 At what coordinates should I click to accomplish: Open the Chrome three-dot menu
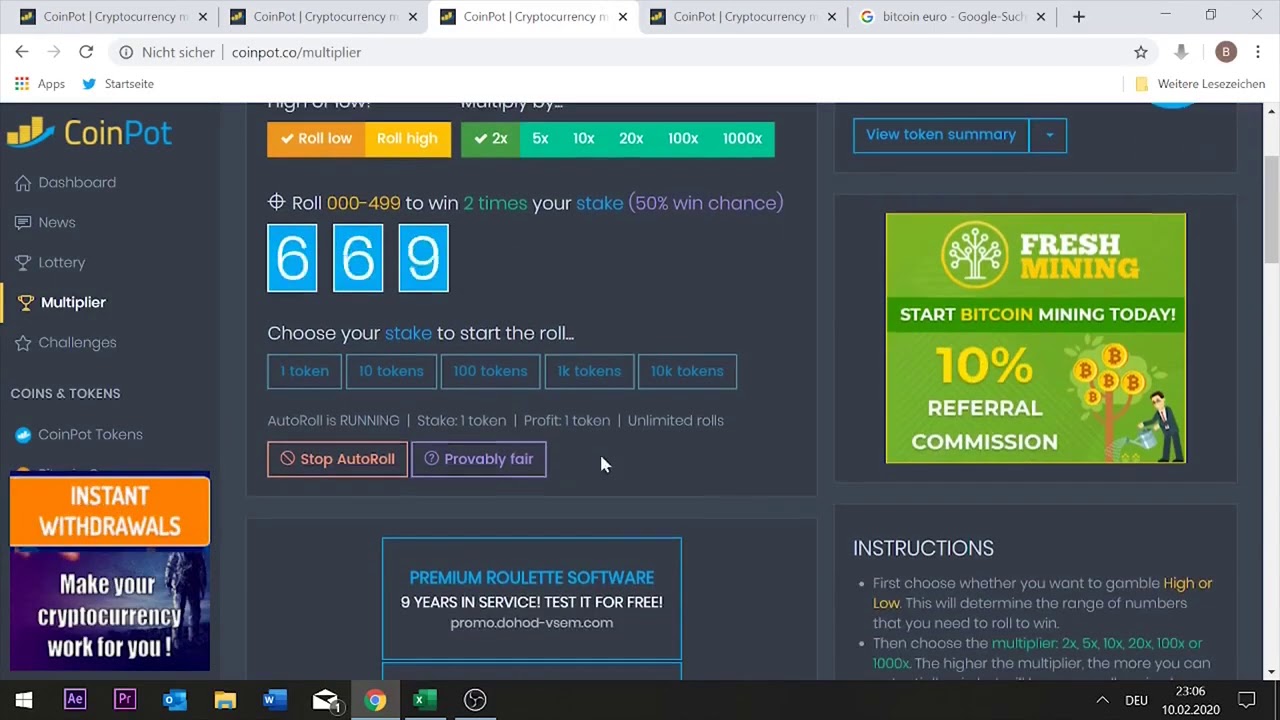[1258, 52]
